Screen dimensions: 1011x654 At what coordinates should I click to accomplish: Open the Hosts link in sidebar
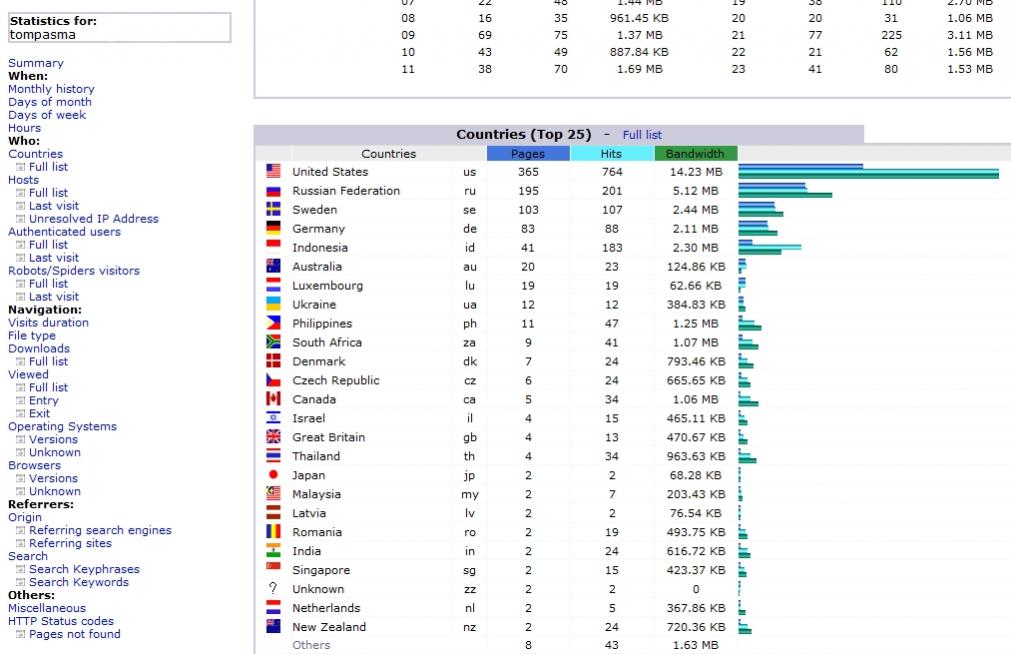23,180
